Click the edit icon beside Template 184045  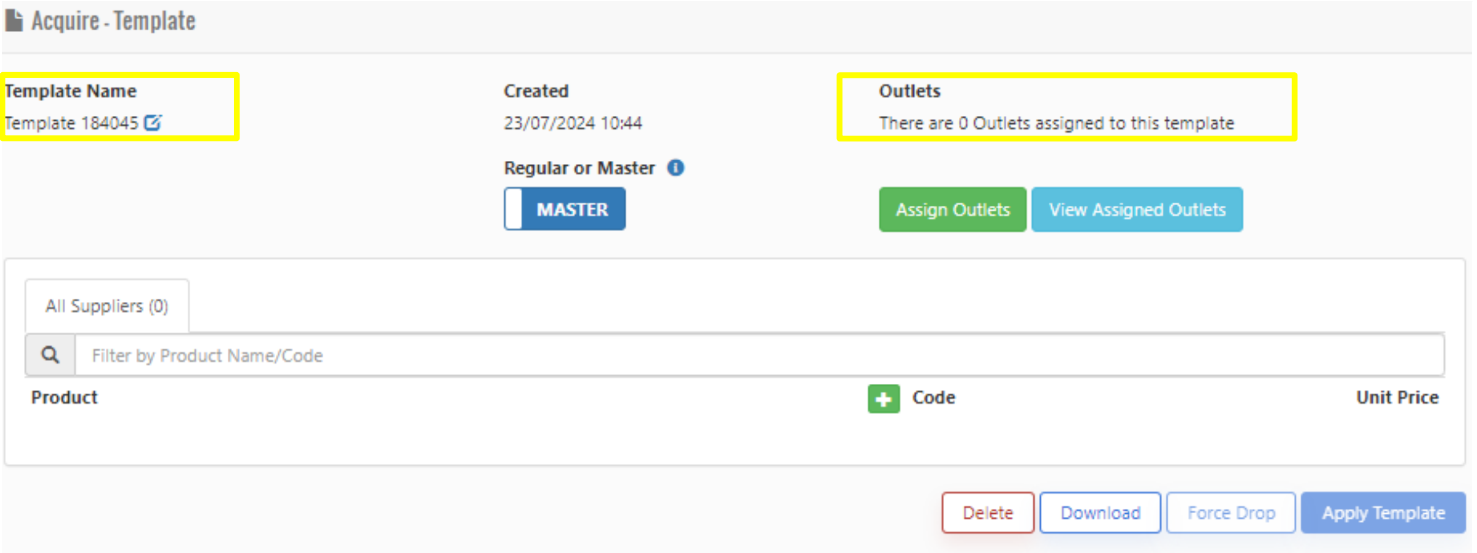click(x=153, y=123)
